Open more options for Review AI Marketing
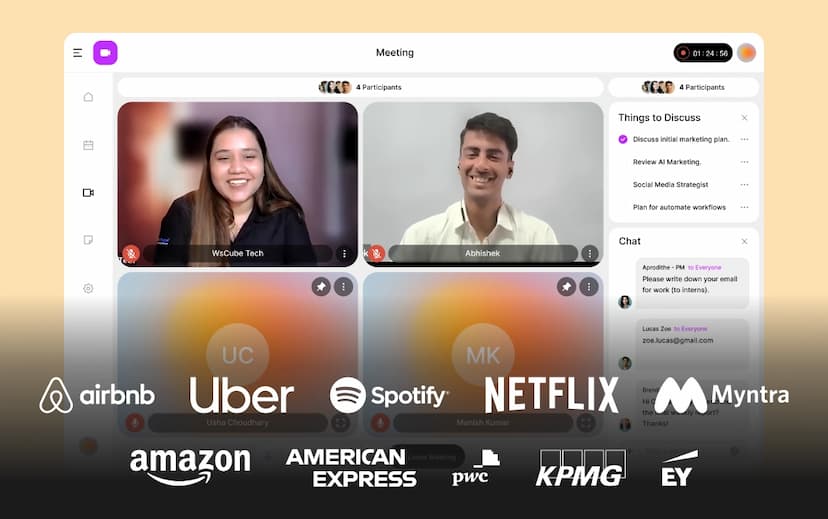Viewport: 828px width, 519px height. 744,162
